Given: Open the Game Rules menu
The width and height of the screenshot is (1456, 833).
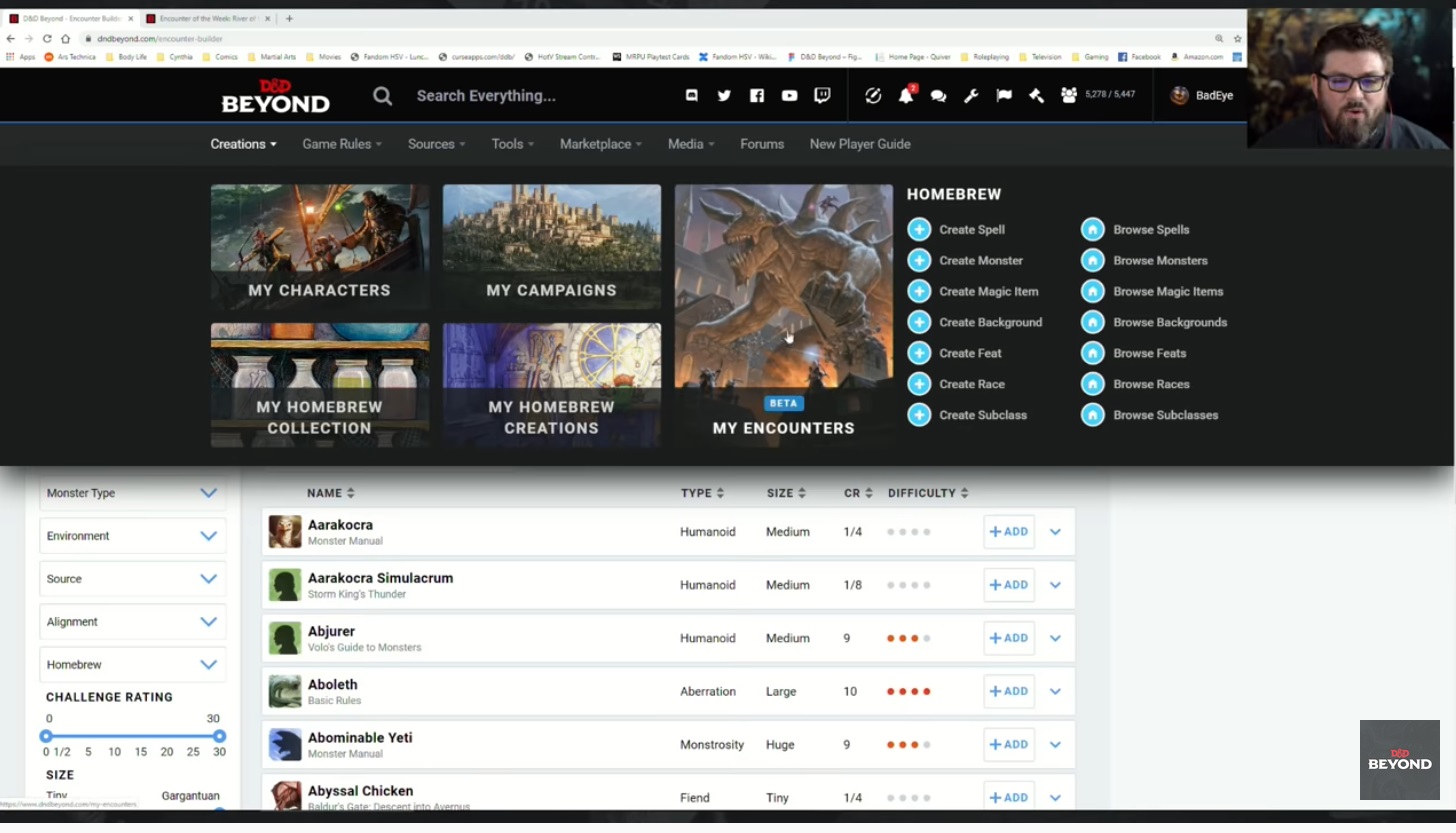Looking at the screenshot, I should point(342,144).
